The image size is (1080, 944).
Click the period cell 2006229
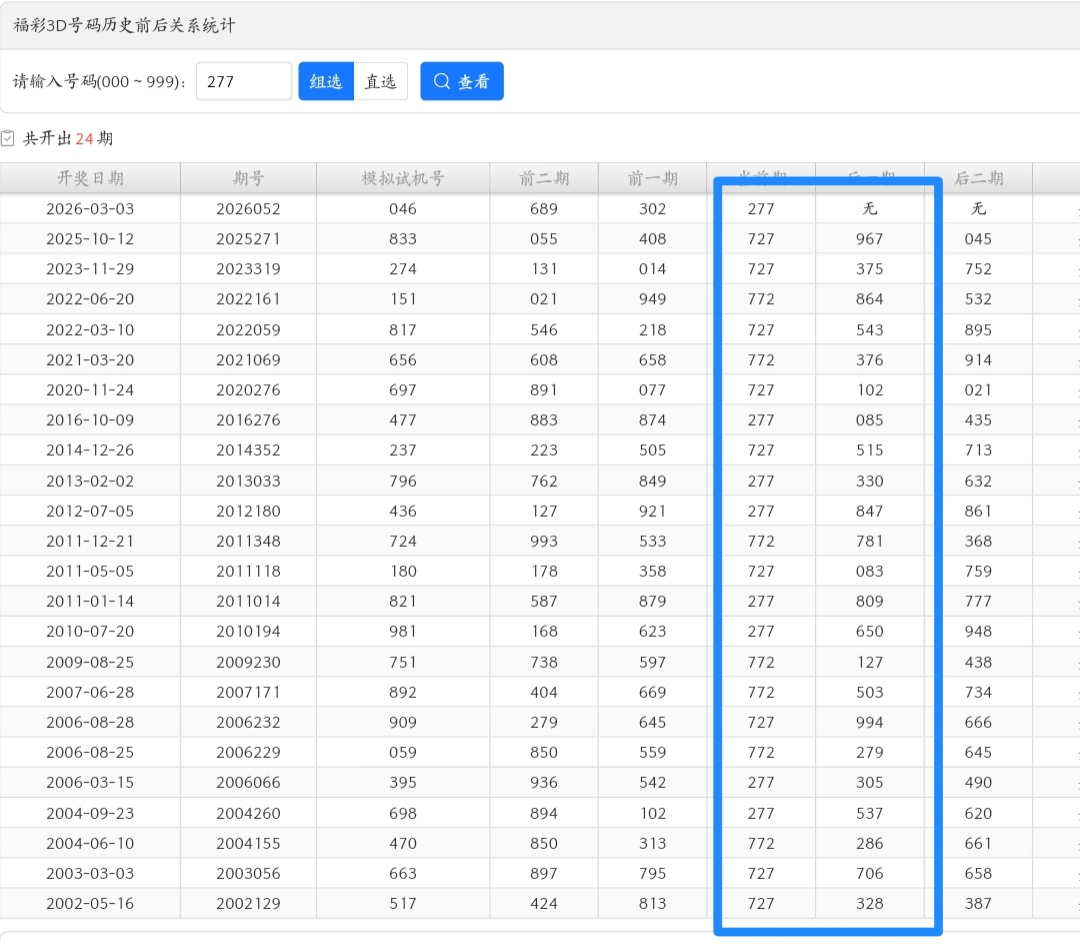pos(248,752)
